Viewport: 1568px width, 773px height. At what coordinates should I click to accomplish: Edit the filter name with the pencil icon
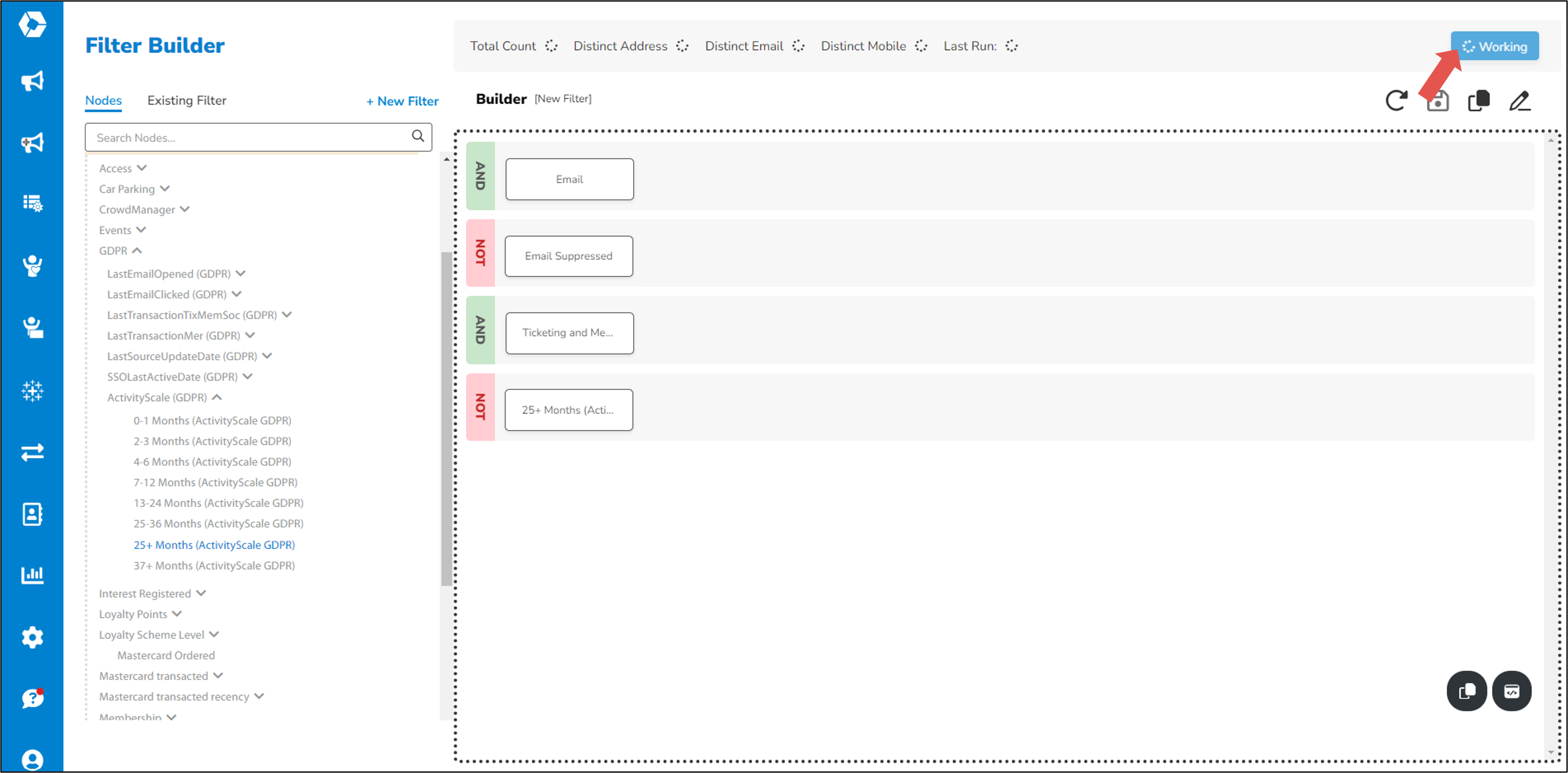(1520, 101)
